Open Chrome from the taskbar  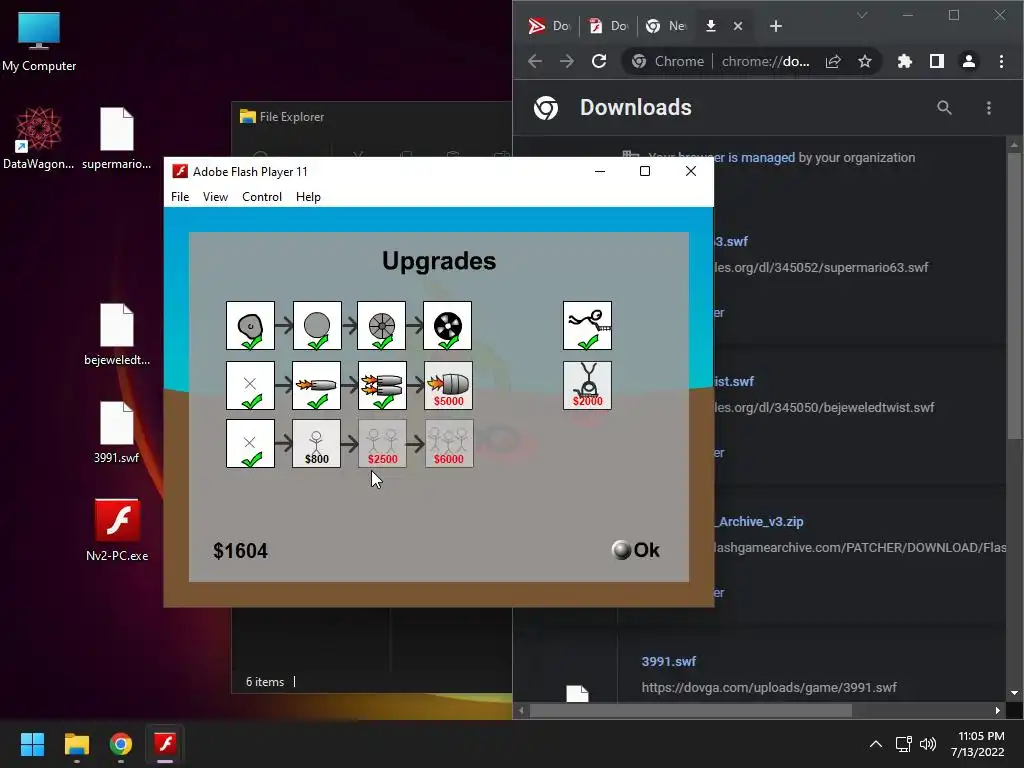121,744
